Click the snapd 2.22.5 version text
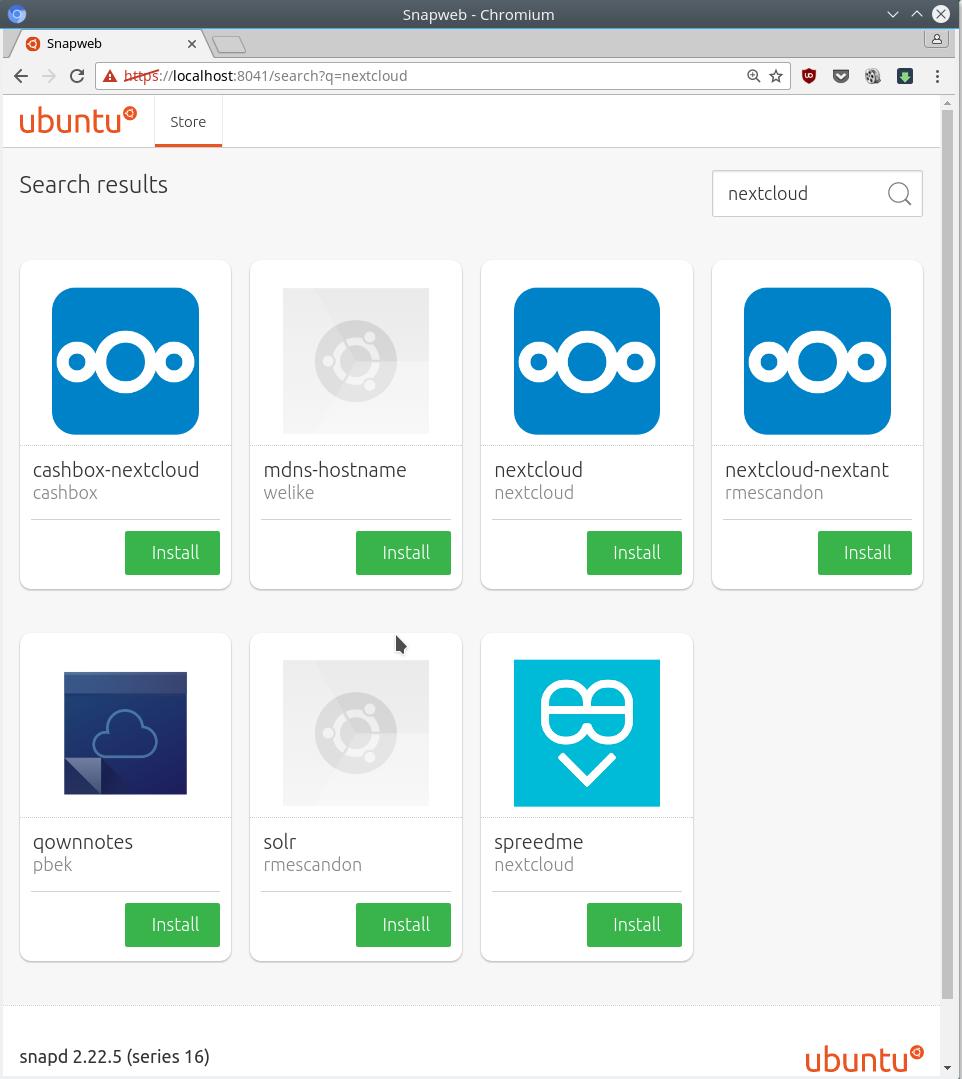This screenshot has width=962, height=1079. coord(114,1056)
